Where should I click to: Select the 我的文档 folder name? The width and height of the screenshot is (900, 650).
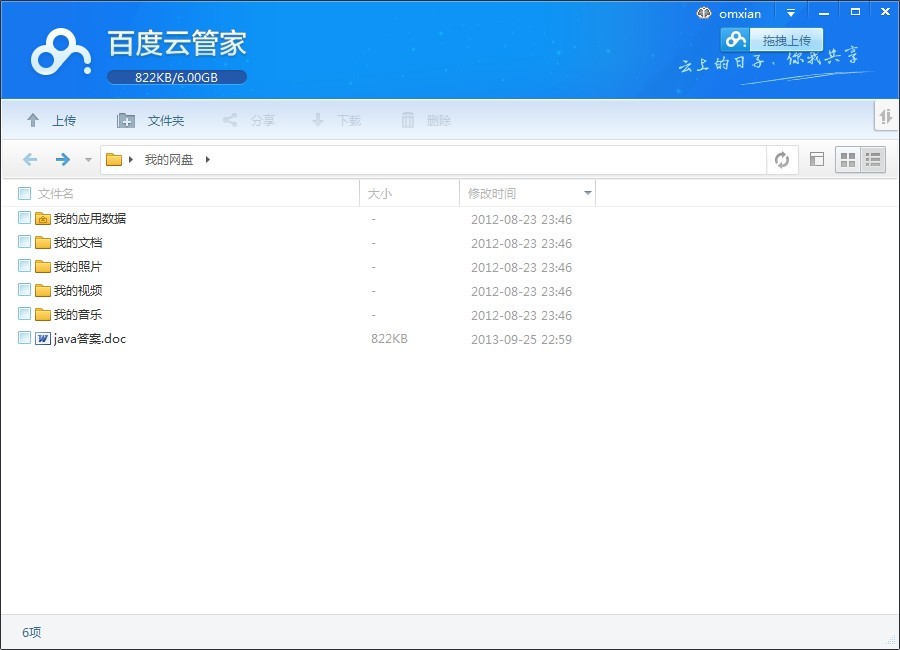pyautogui.click(x=78, y=242)
